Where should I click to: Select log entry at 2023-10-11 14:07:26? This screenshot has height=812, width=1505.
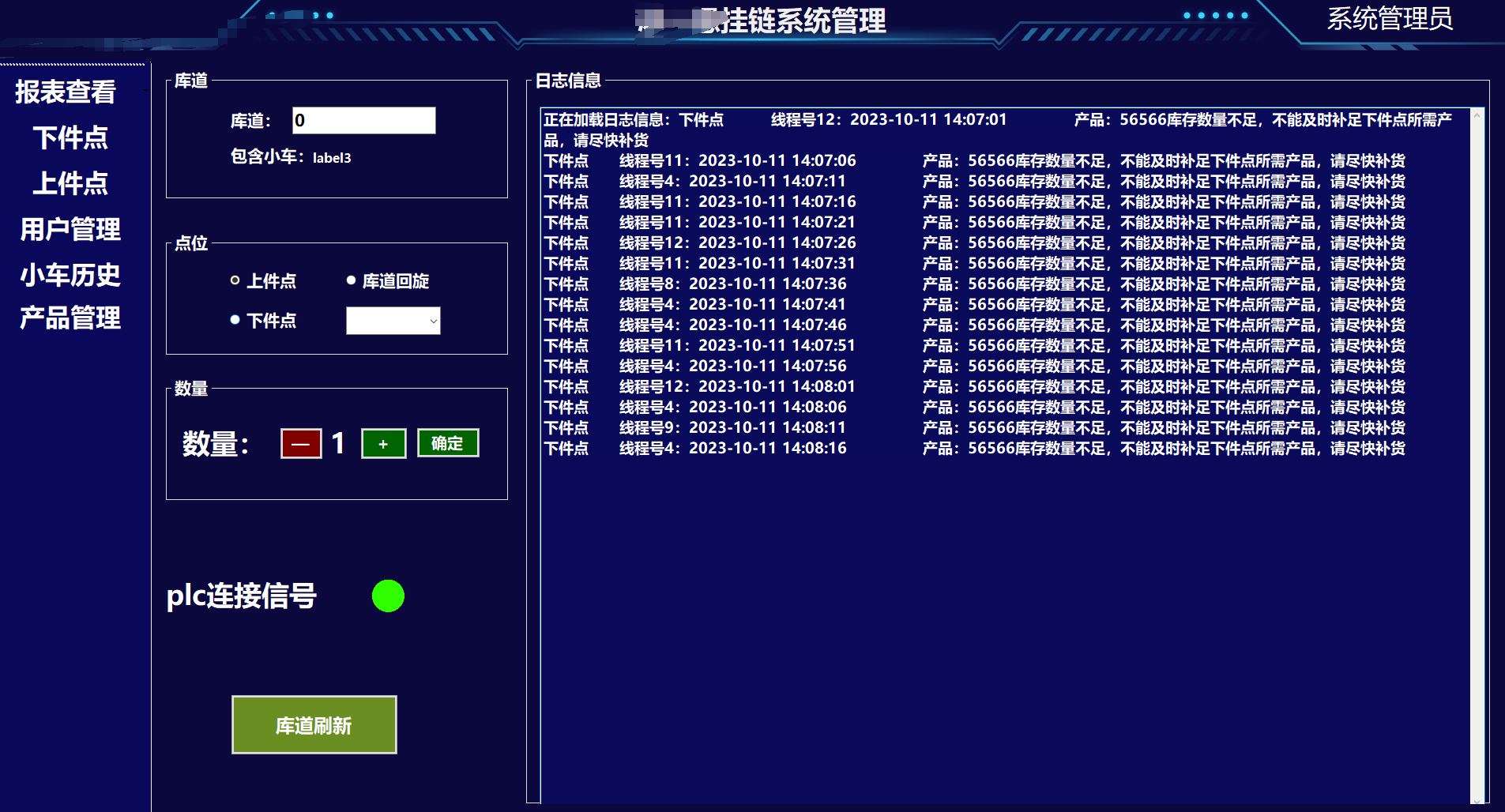click(x=974, y=242)
